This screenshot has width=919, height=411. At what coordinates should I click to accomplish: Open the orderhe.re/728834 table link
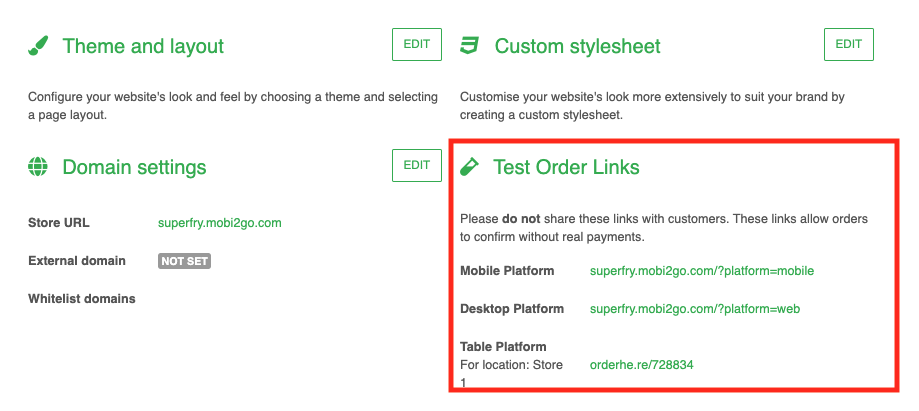tap(641, 365)
